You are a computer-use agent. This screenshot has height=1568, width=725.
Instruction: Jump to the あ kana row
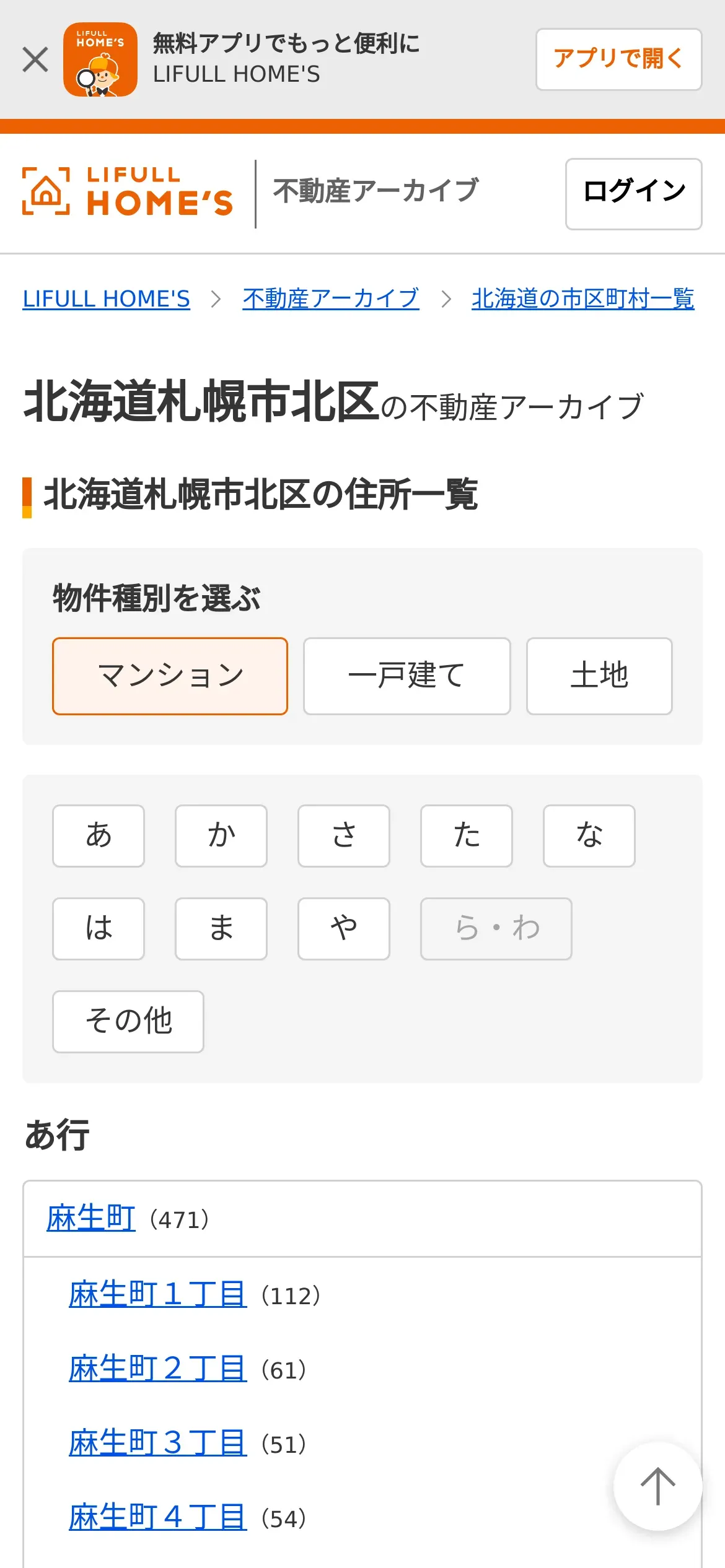click(x=99, y=835)
